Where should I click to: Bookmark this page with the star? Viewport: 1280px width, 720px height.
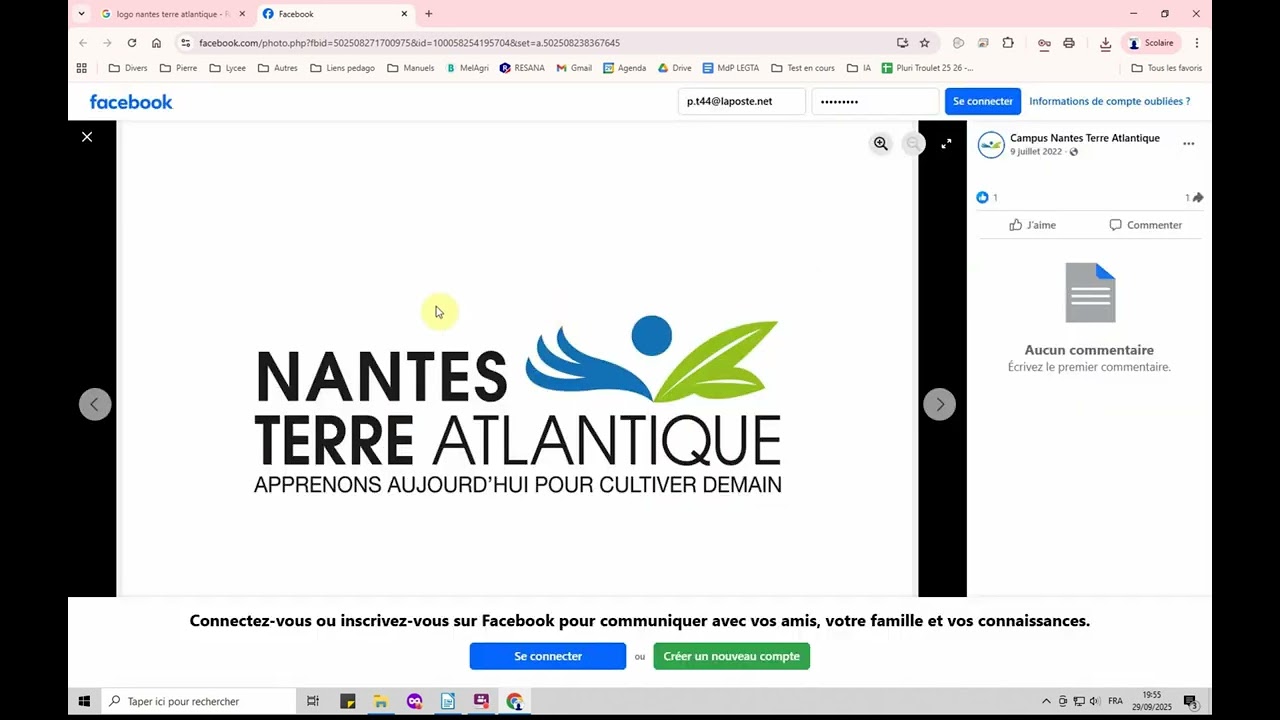coord(925,43)
